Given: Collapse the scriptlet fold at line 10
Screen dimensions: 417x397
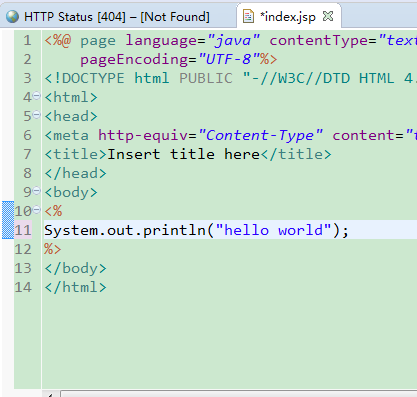Looking at the screenshot, I should [37, 210].
